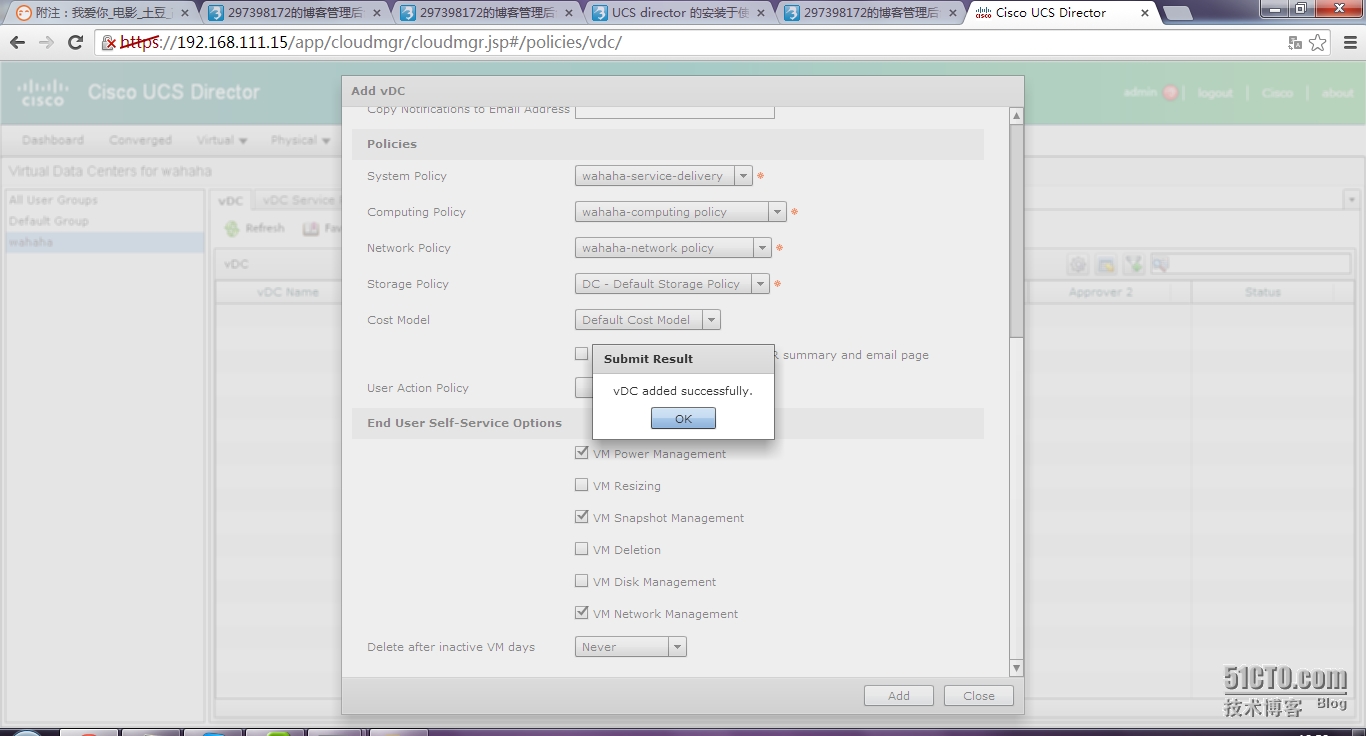This screenshot has width=1366, height=736.
Task: Open the Cost Model dropdown
Action: pos(711,320)
